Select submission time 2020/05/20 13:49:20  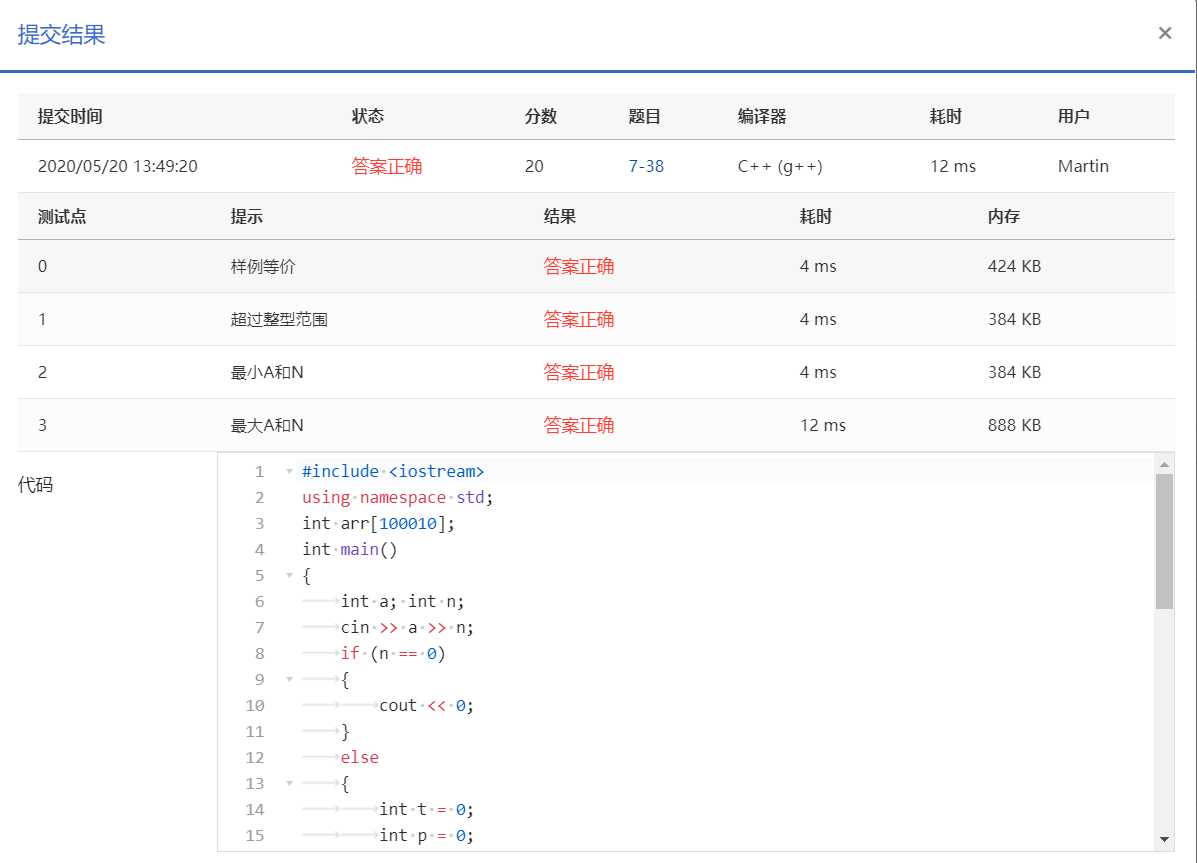click(118, 166)
